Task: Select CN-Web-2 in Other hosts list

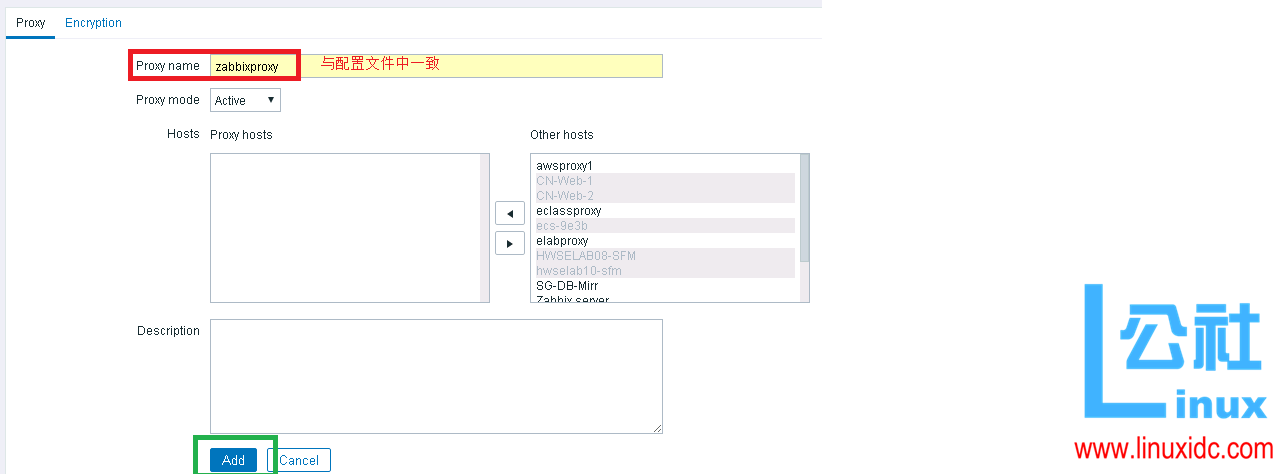Action: (665, 196)
